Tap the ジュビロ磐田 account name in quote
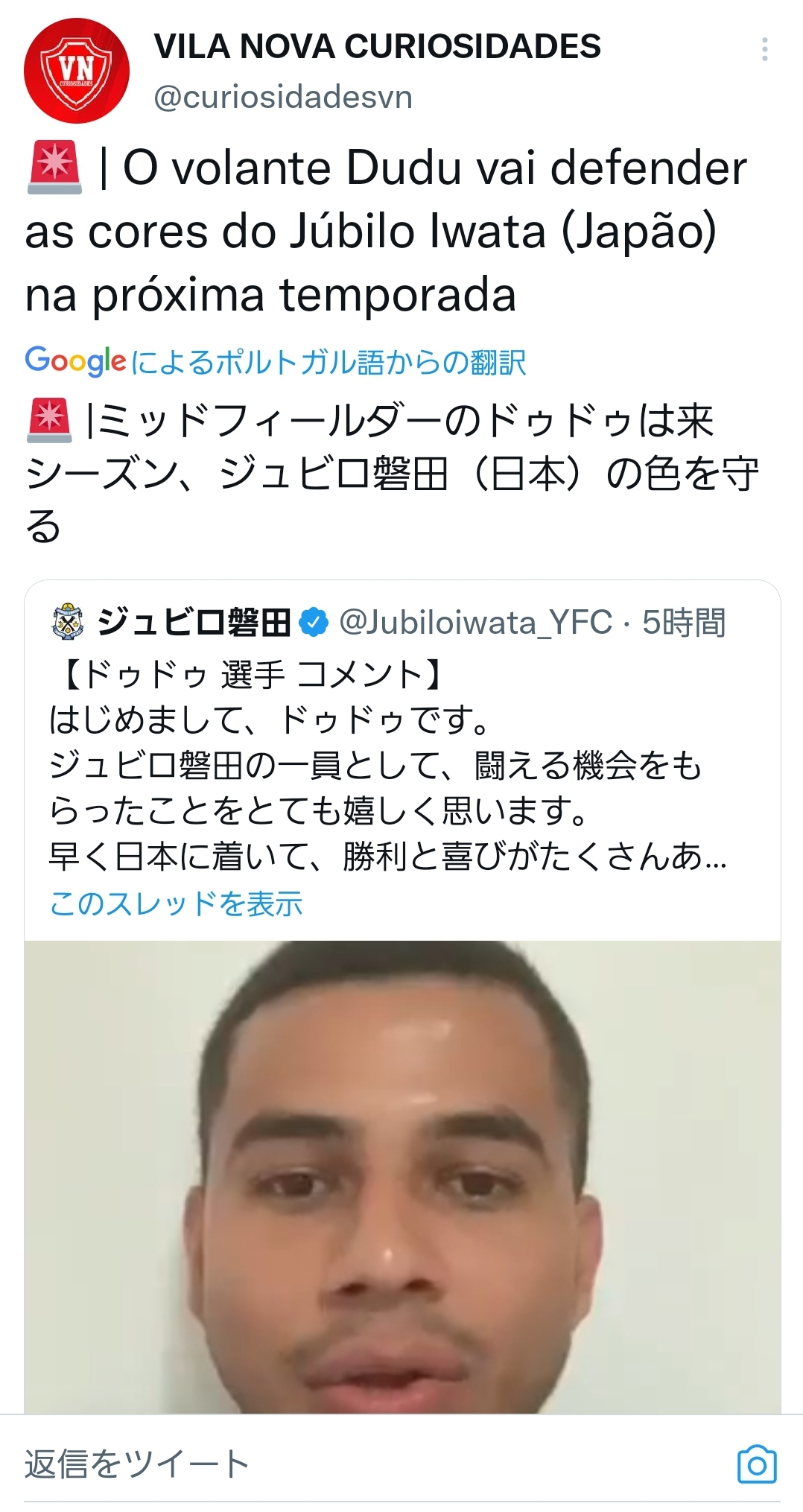 point(194,623)
